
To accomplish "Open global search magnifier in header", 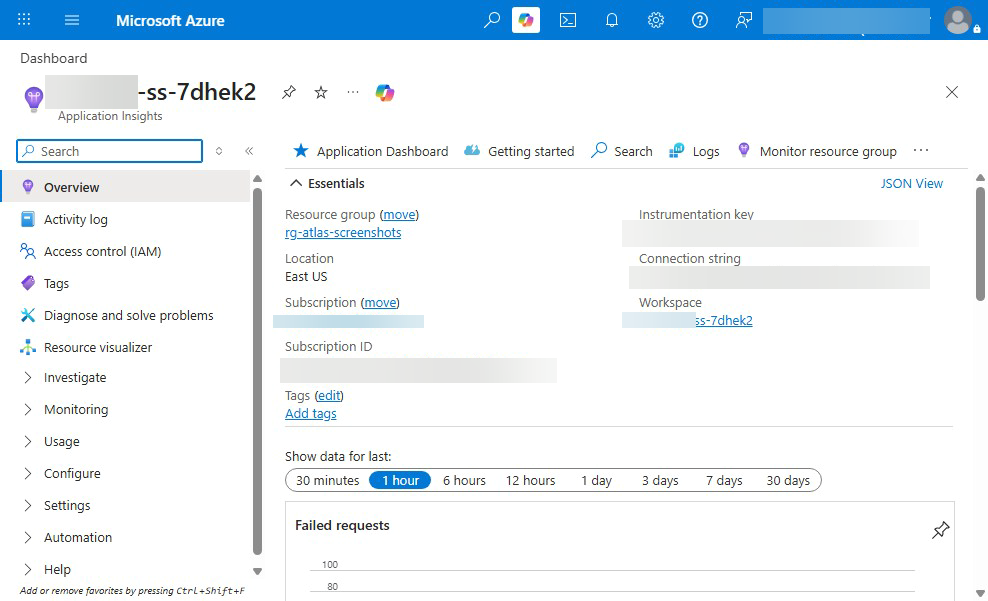I will click(x=491, y=20).
